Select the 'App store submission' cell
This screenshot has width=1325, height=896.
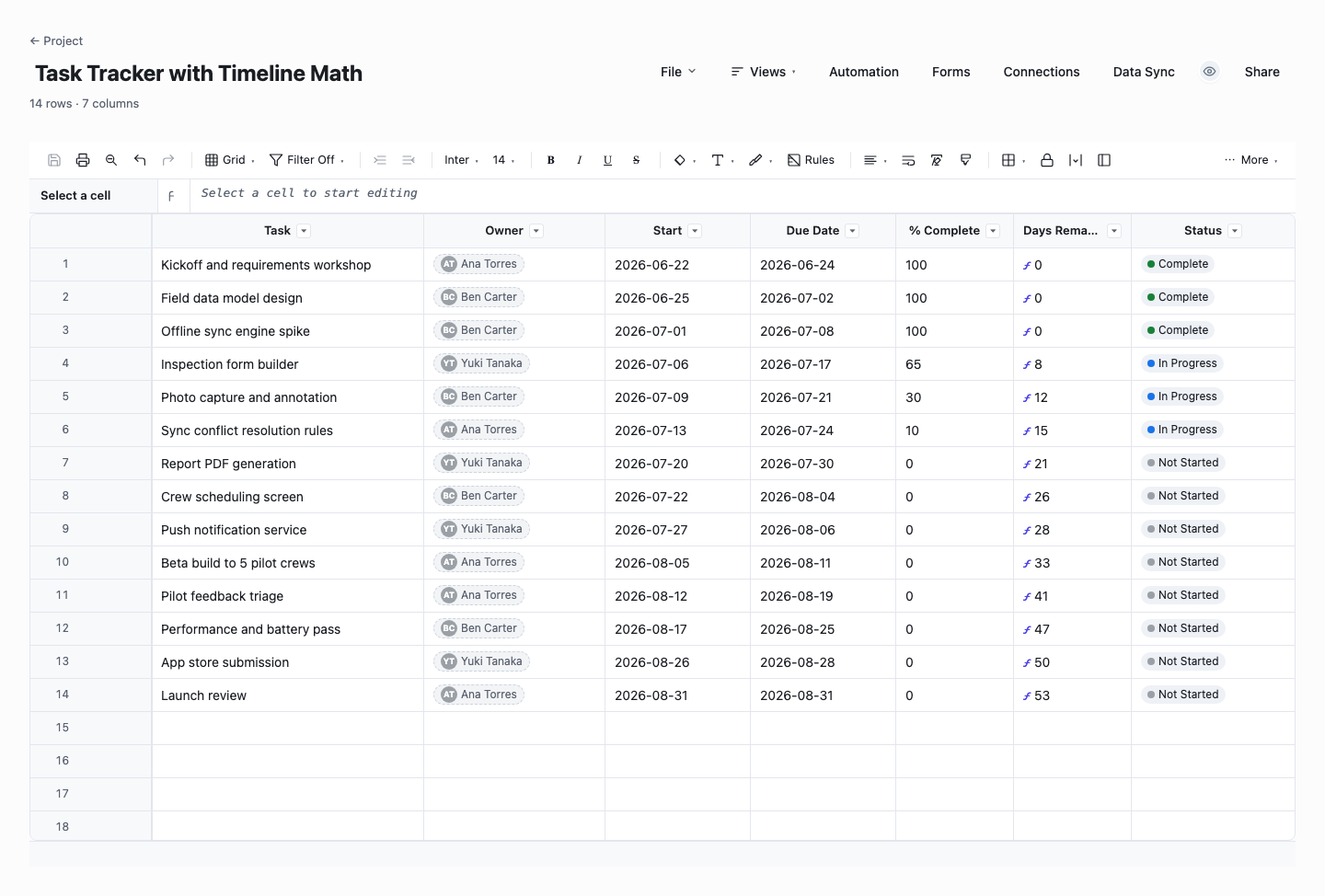click(288, 662)
